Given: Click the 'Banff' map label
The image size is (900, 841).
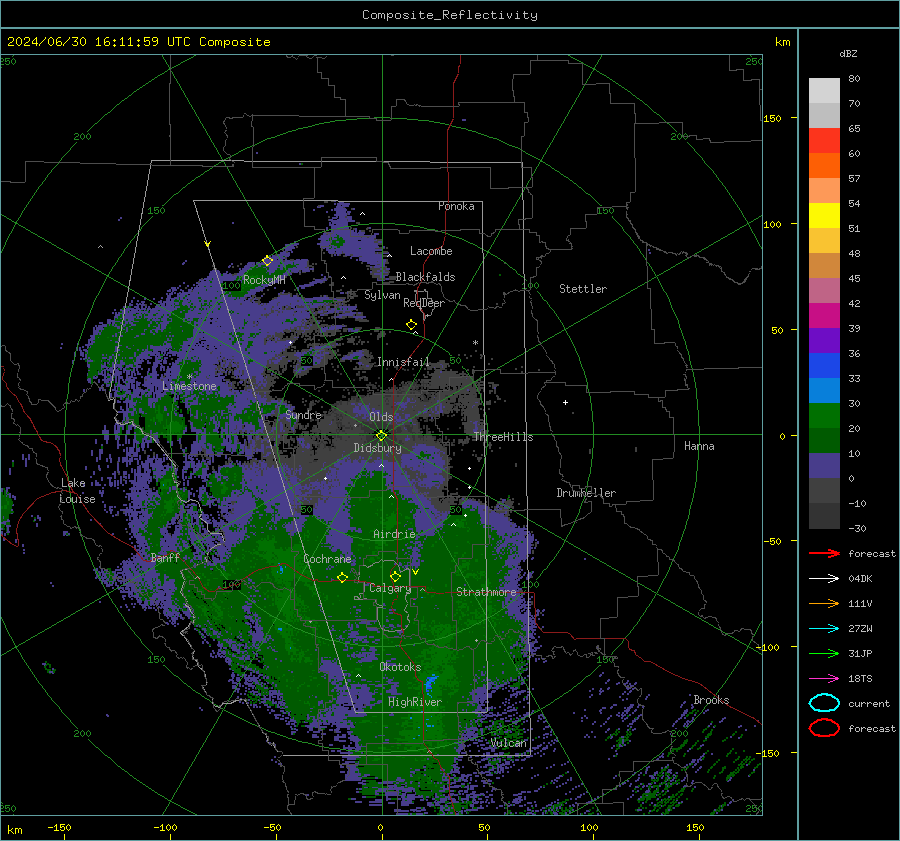Looking at the screenshot, I should point(165,557).
